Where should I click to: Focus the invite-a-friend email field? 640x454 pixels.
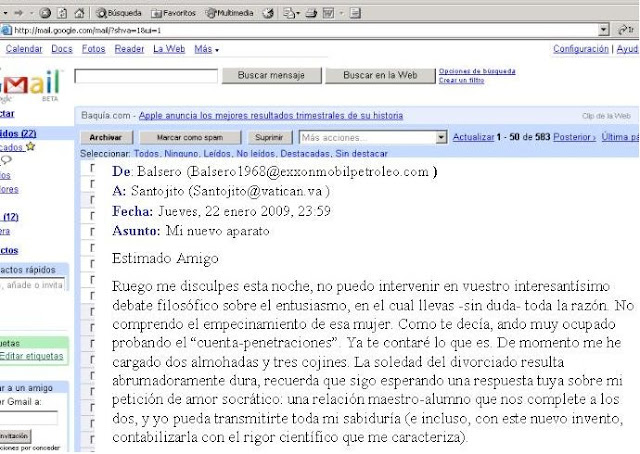tap(29, 418)
